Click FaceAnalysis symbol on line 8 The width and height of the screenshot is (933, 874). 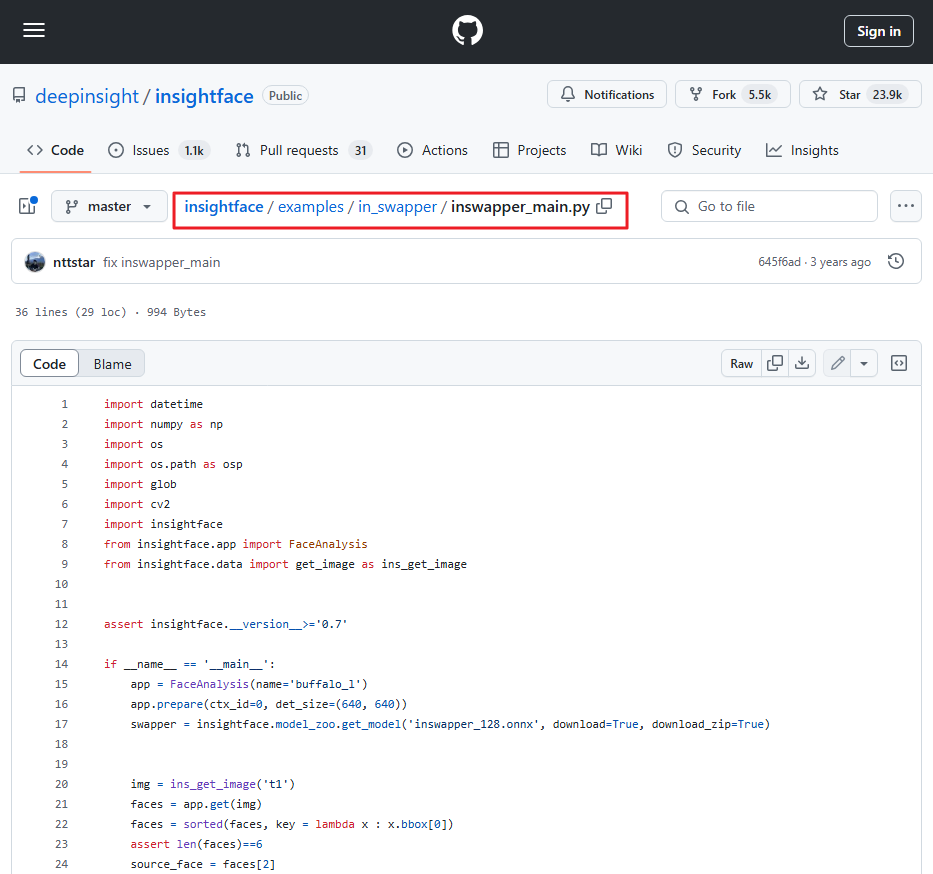point(328,544)
